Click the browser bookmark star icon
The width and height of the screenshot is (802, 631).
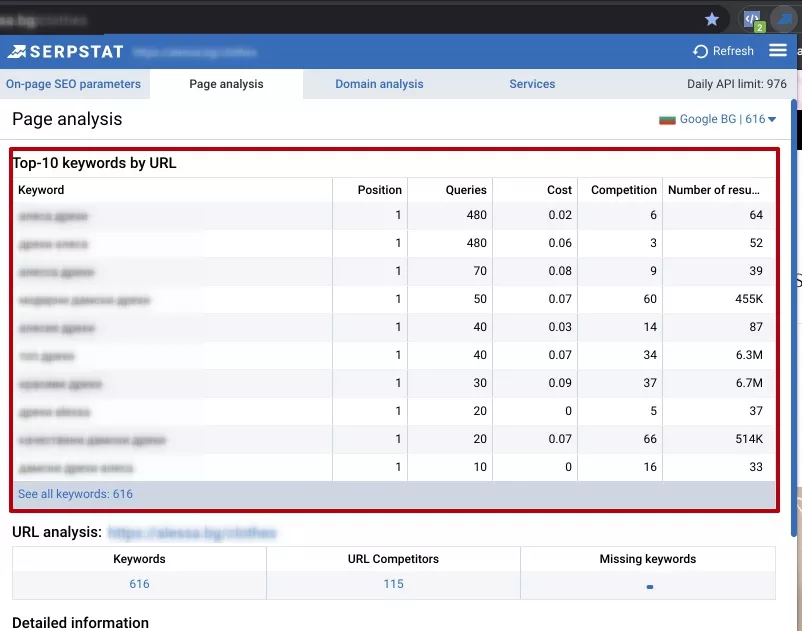711,19
